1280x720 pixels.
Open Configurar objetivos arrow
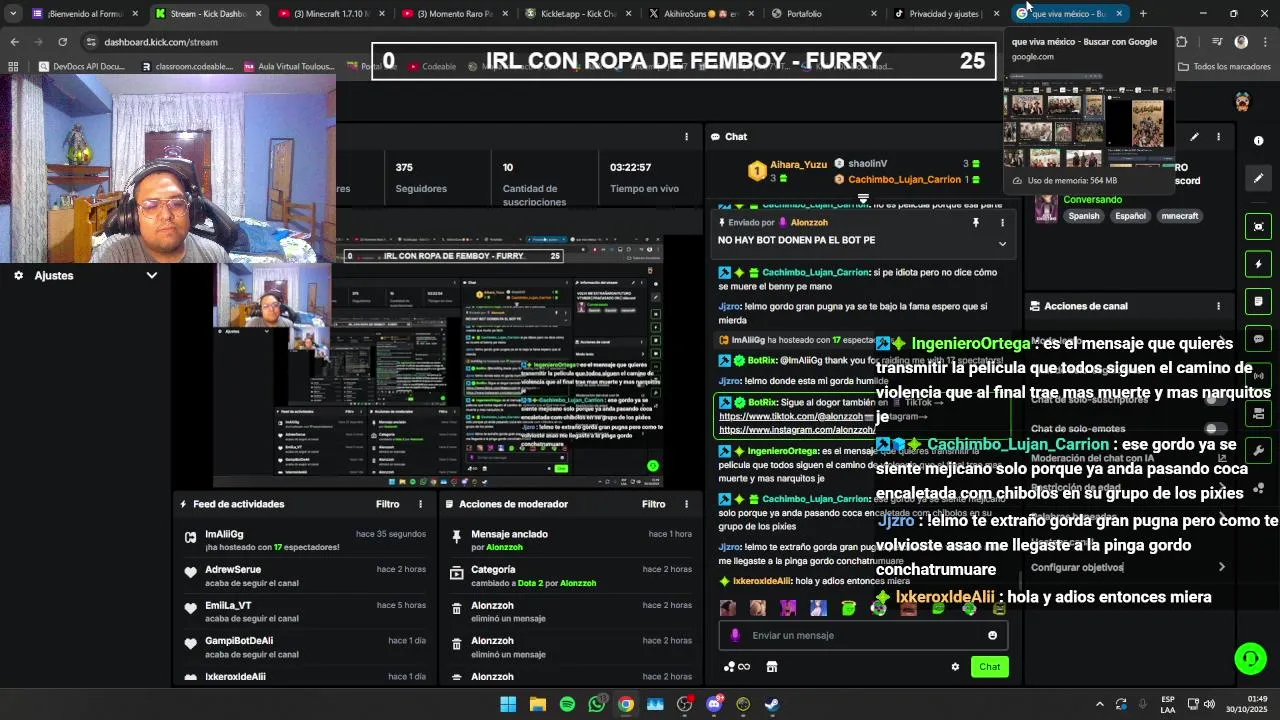click(x=1221, y=567)
